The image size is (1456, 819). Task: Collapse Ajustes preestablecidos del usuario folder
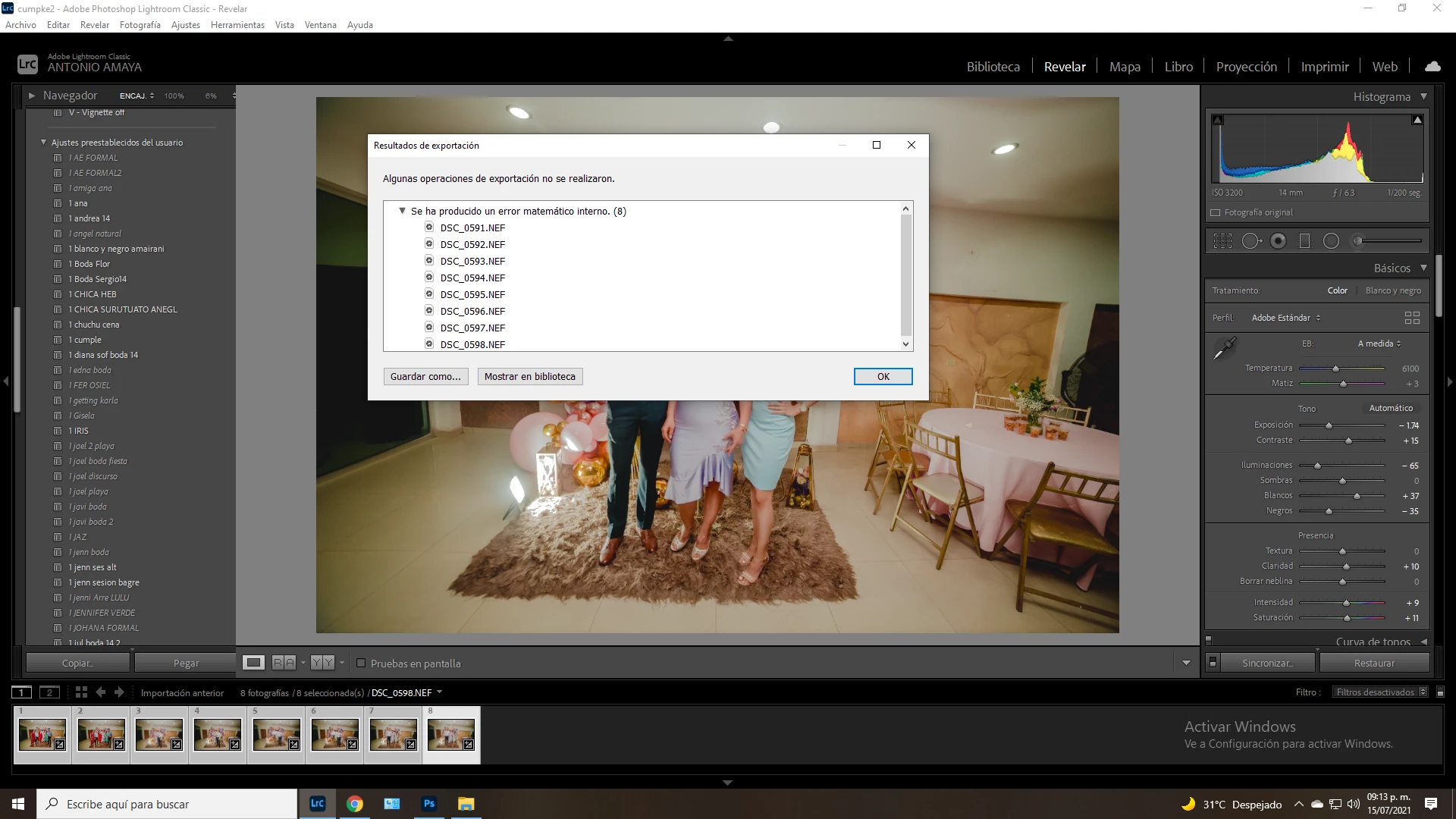[x=43, y=143]
